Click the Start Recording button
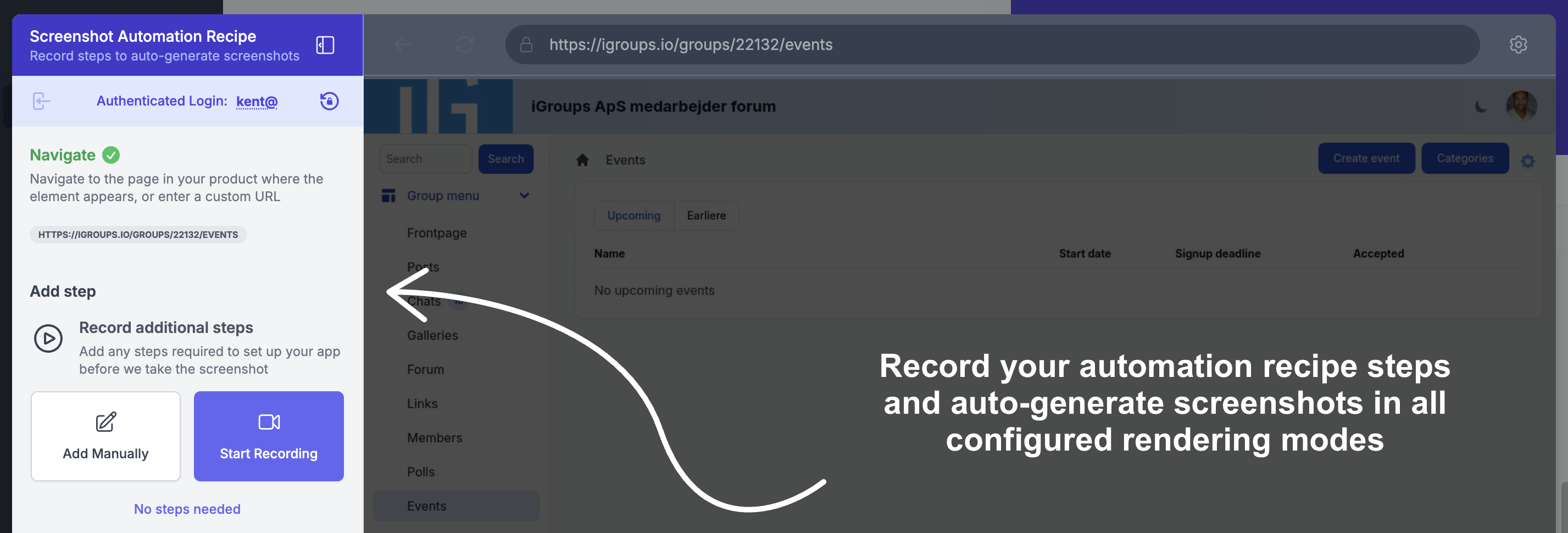This screenshot has height=533, width=1568. point(269,436)
